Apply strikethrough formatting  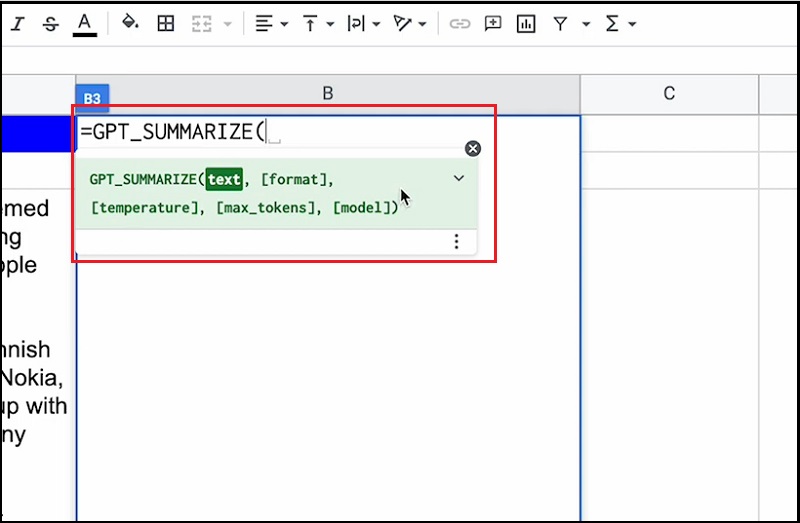coord(51,24)
